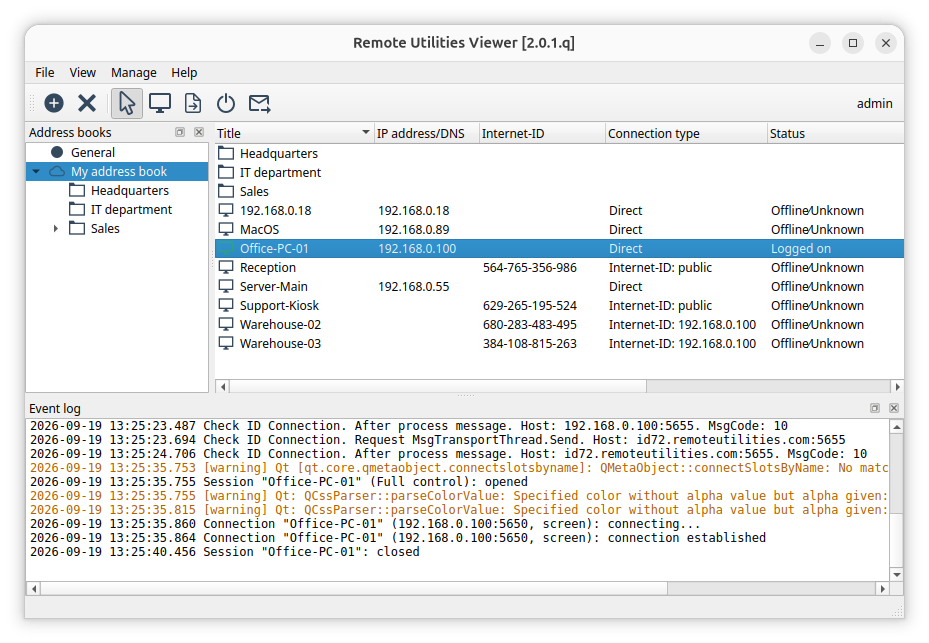Click Sales folder icon in list
The height and width of the screenshot is (643, 929).
pos(226,191)
